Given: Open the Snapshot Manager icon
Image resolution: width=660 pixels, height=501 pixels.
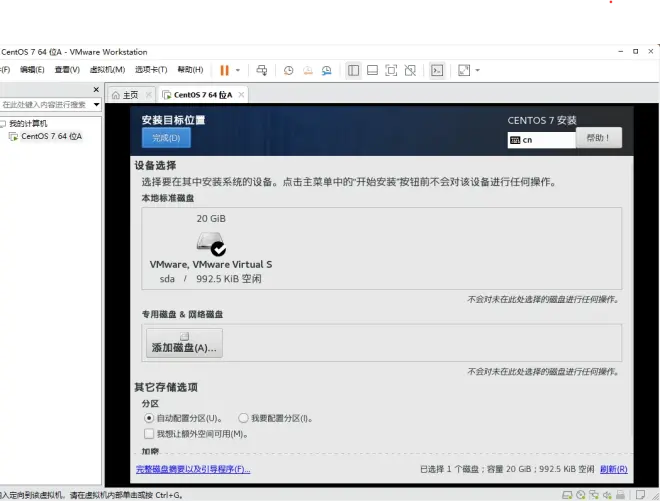Looking at the screenshot, I should point(327,70).
